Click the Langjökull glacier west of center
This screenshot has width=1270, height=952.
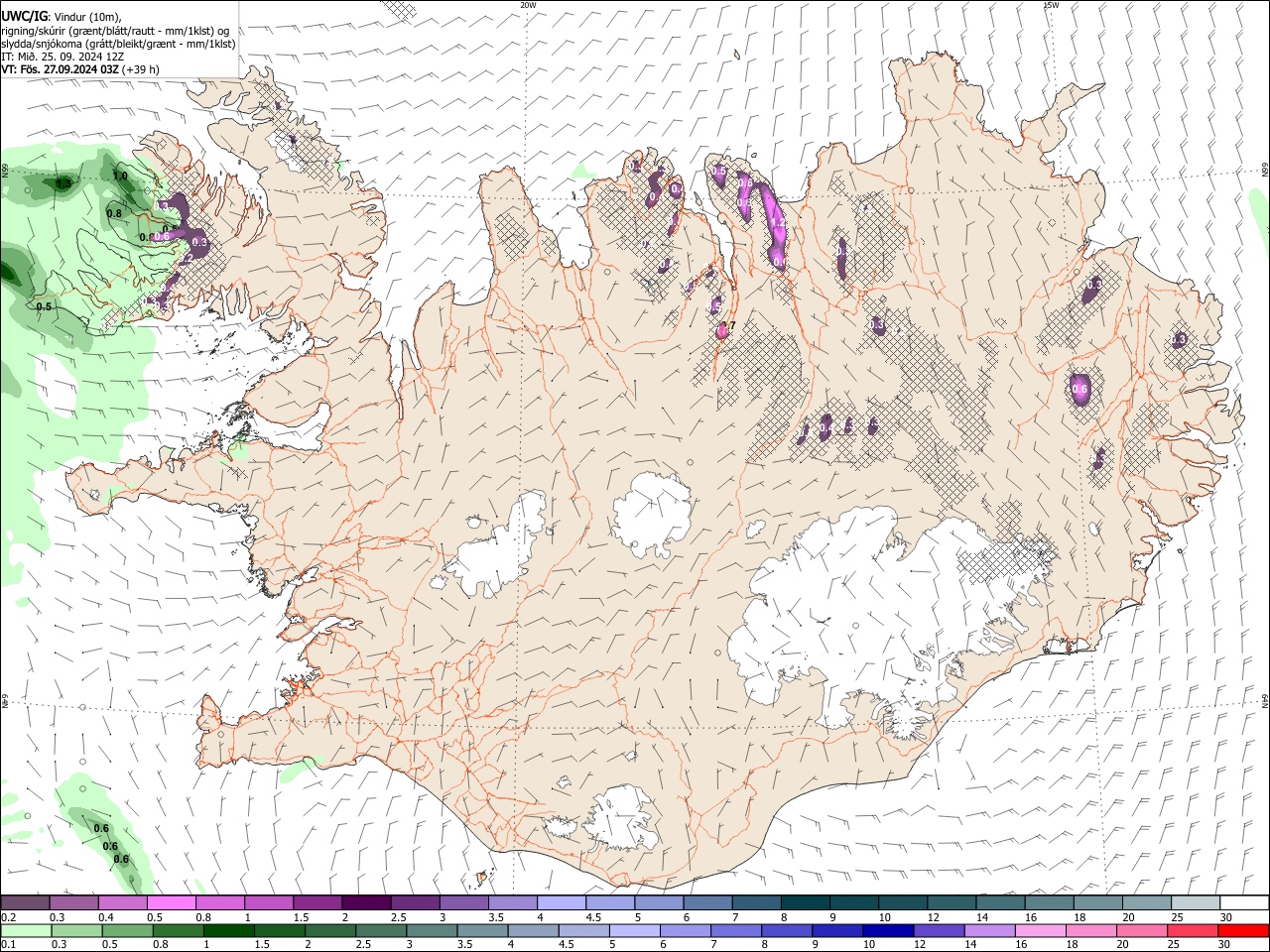point(501,550)
